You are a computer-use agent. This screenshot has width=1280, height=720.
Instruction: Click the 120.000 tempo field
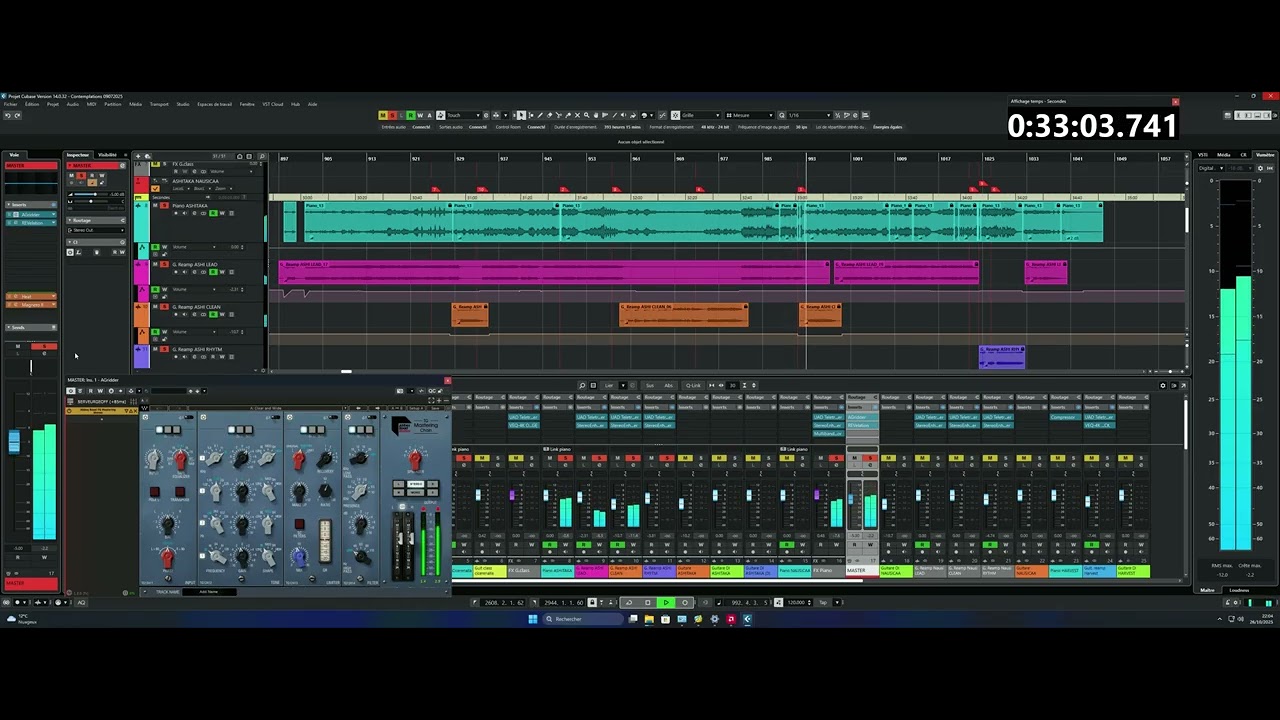(797, 602)
